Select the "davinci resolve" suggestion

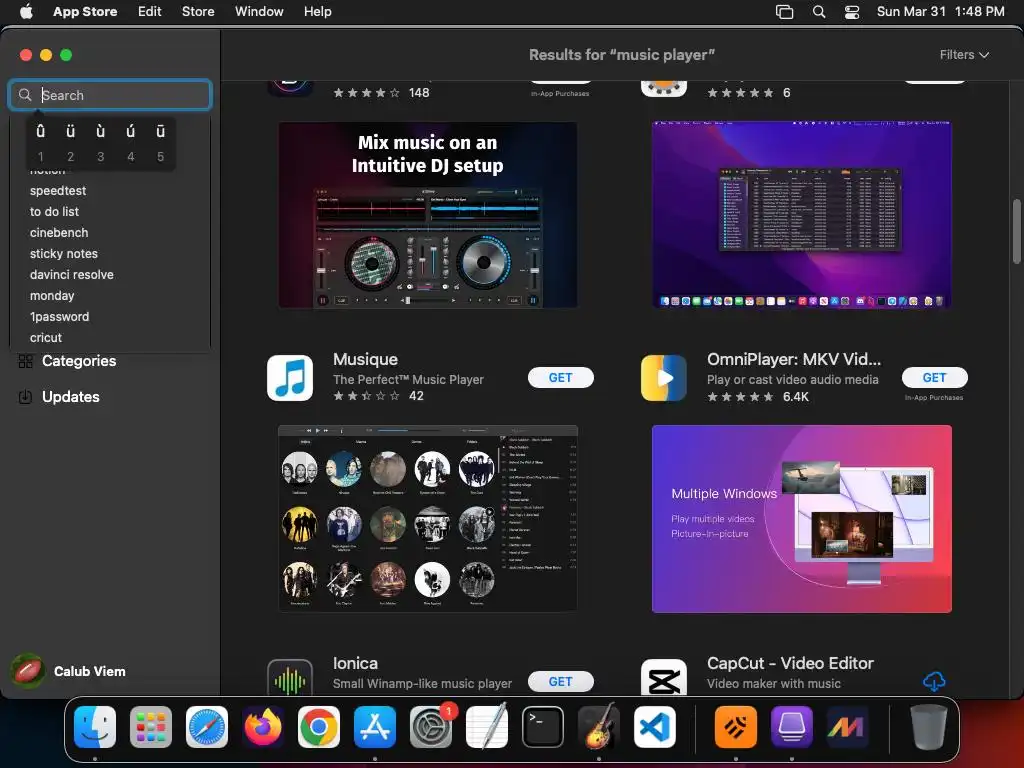[71, 274]
